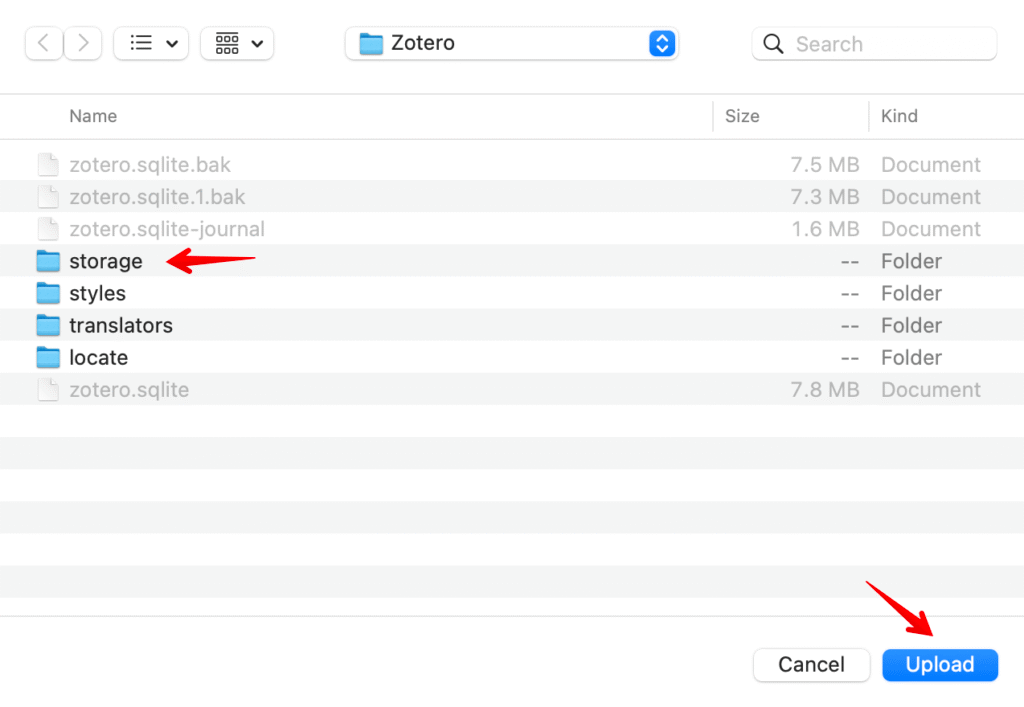Viewport: 1024px width, 707px height.
Task: Click the zotero.sqlite document icon
Action: (47, 389)
